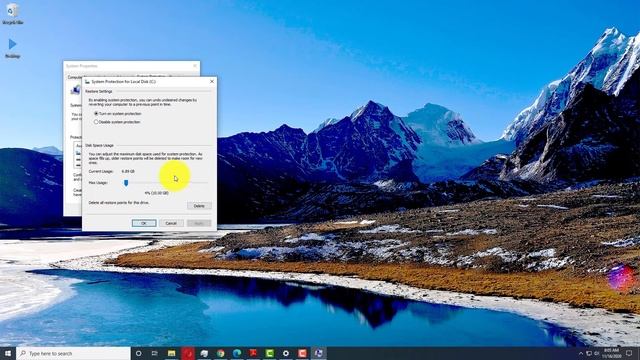Open the green Camtasia icon on taskbar

[269, 353]
